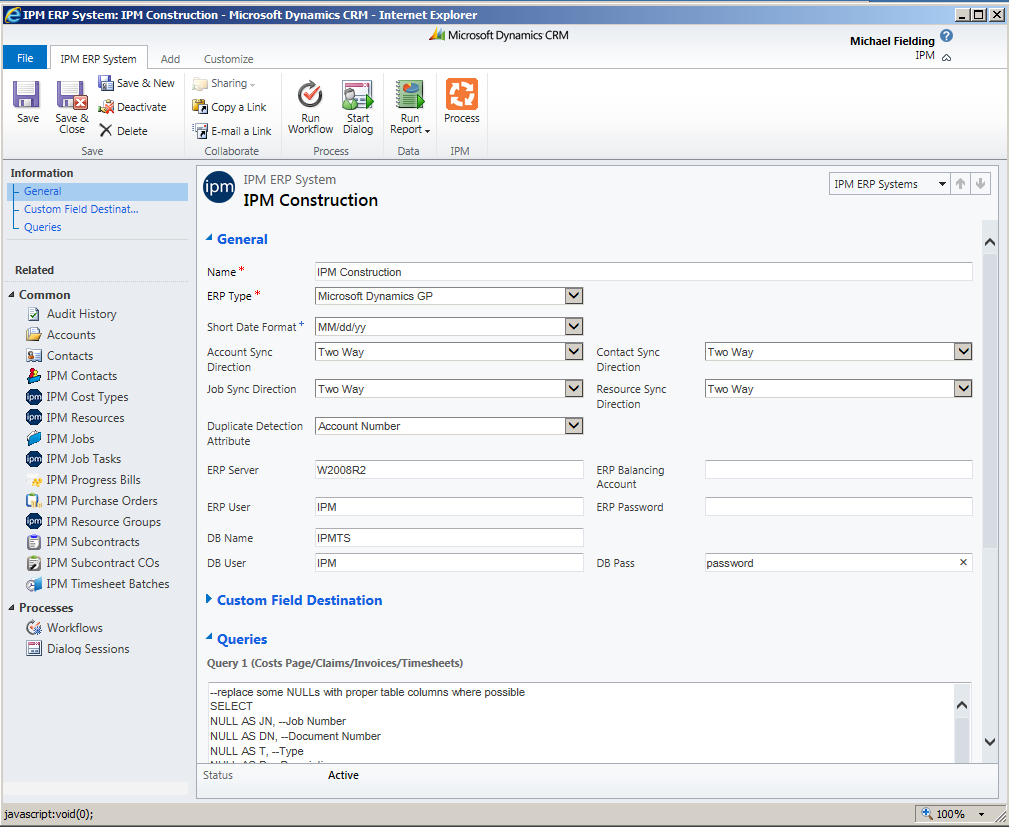Switch to the Customize ribbon tab
Screen dimensions: 1009x827
click(x=228, y=59)
